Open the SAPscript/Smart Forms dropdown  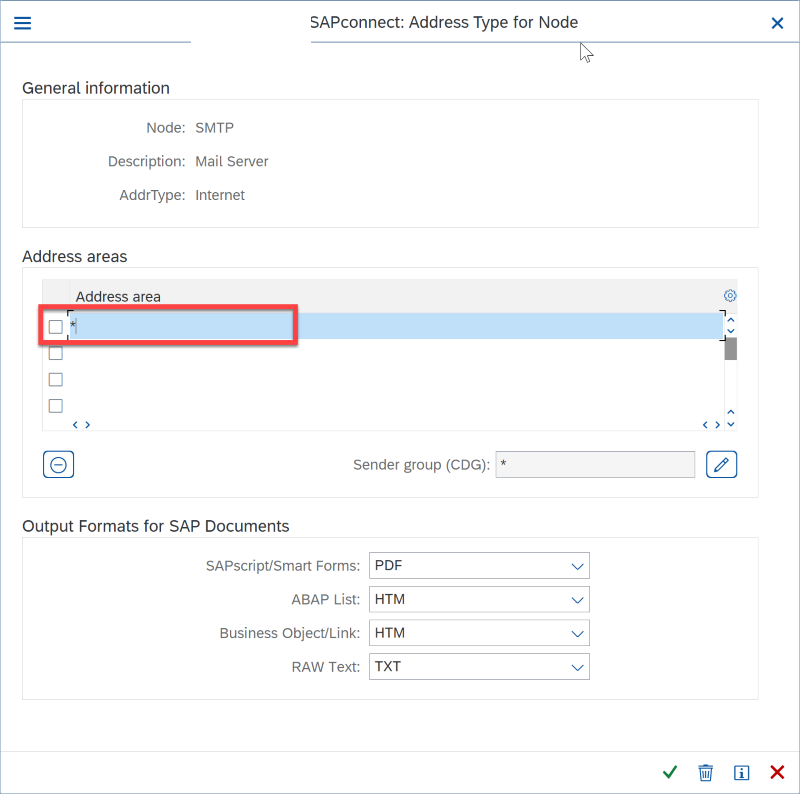click(479, 565)
